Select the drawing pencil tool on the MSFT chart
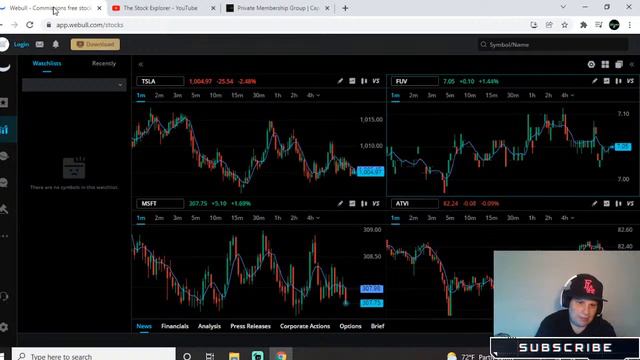This screenshot has width=640, height=360. click(x=340, y=203)
